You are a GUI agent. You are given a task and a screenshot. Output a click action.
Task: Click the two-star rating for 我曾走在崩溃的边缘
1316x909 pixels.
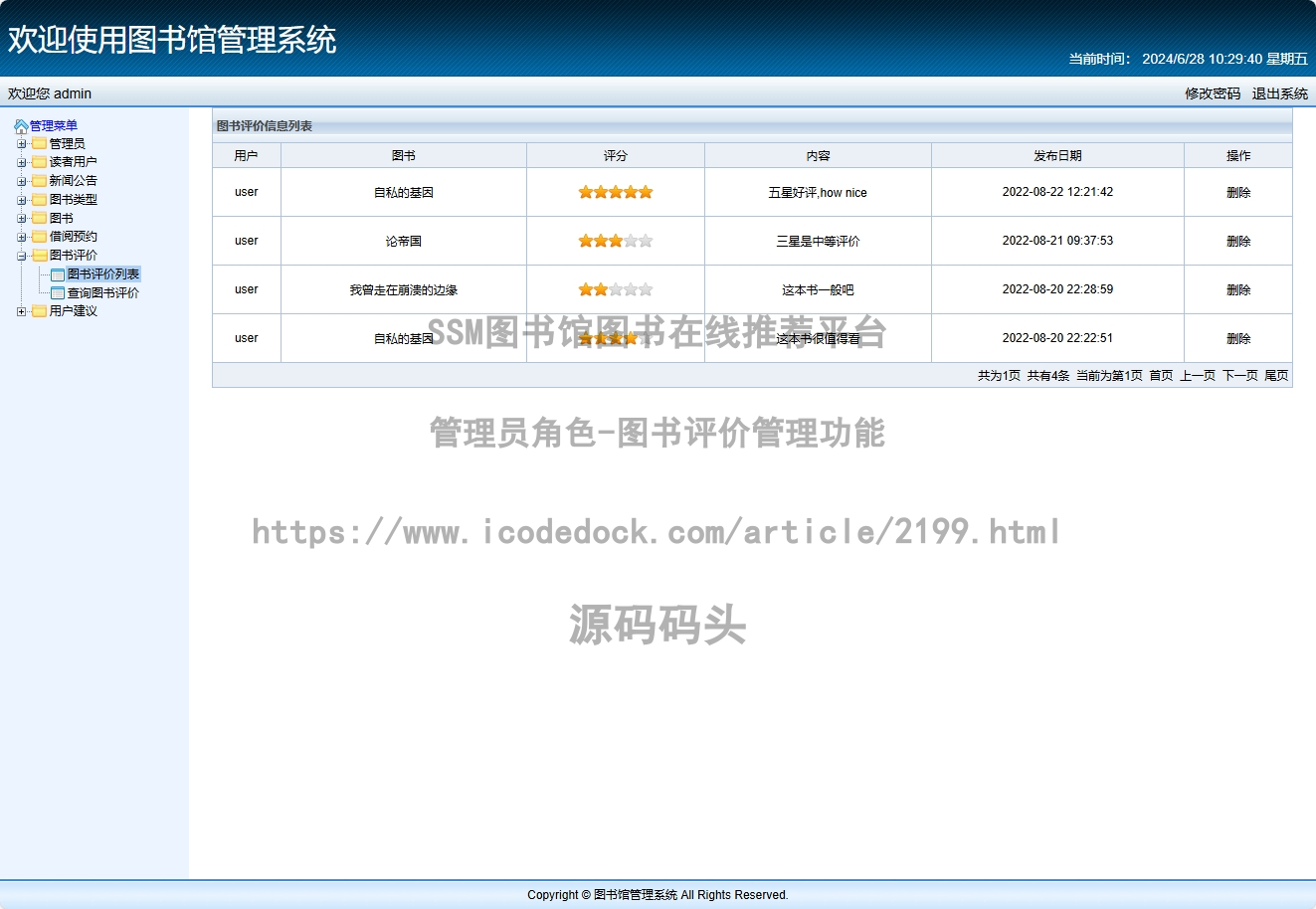pos(616,289)
